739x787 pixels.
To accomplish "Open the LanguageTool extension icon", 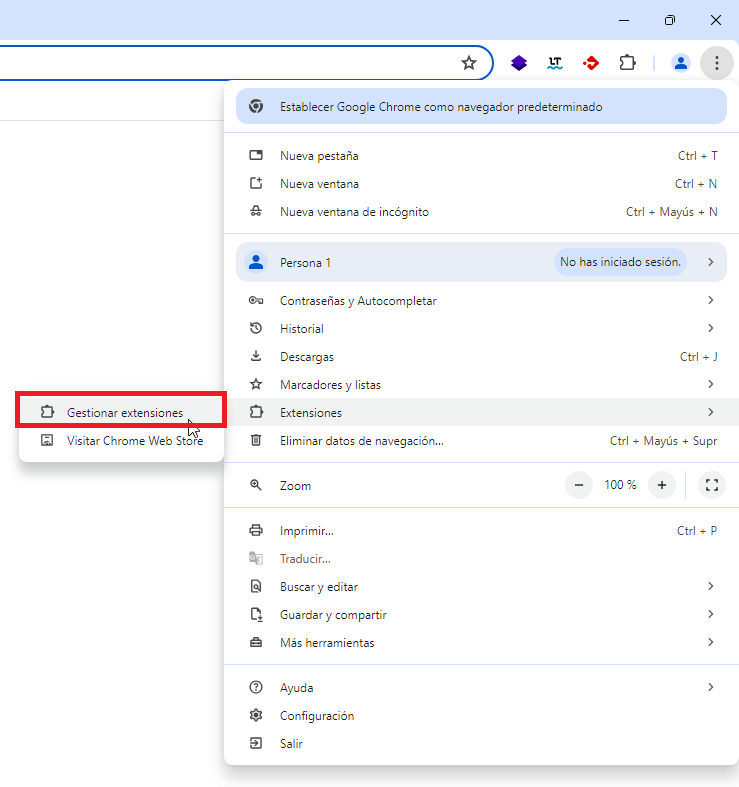I will pyautogui.click(x=555, y=63).
